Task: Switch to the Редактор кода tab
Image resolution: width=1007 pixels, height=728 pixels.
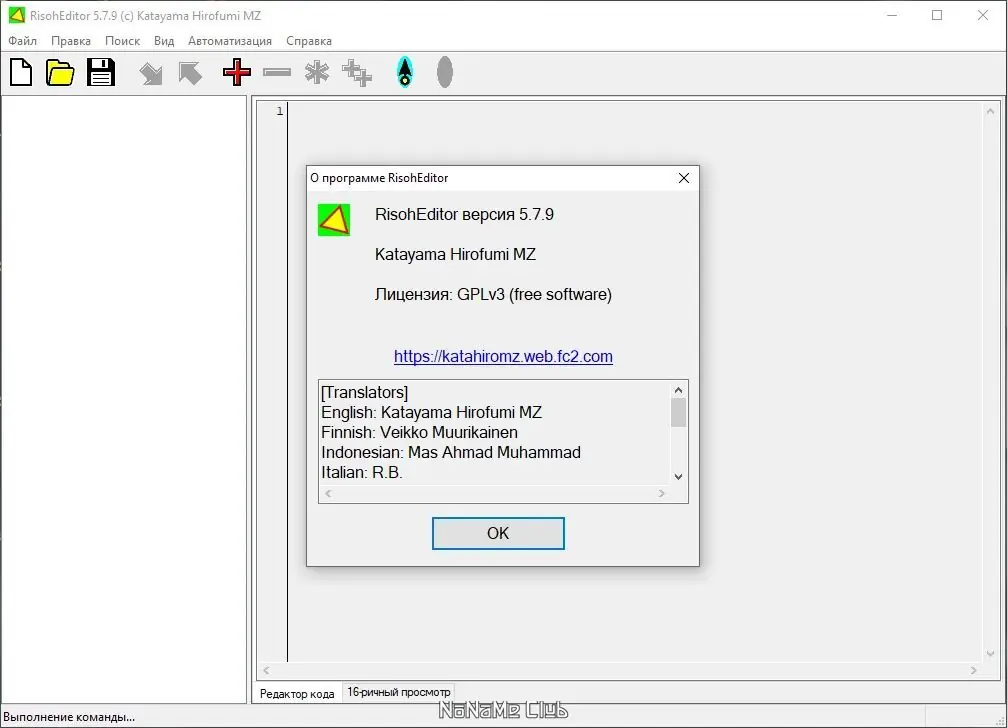Action: 297,693
